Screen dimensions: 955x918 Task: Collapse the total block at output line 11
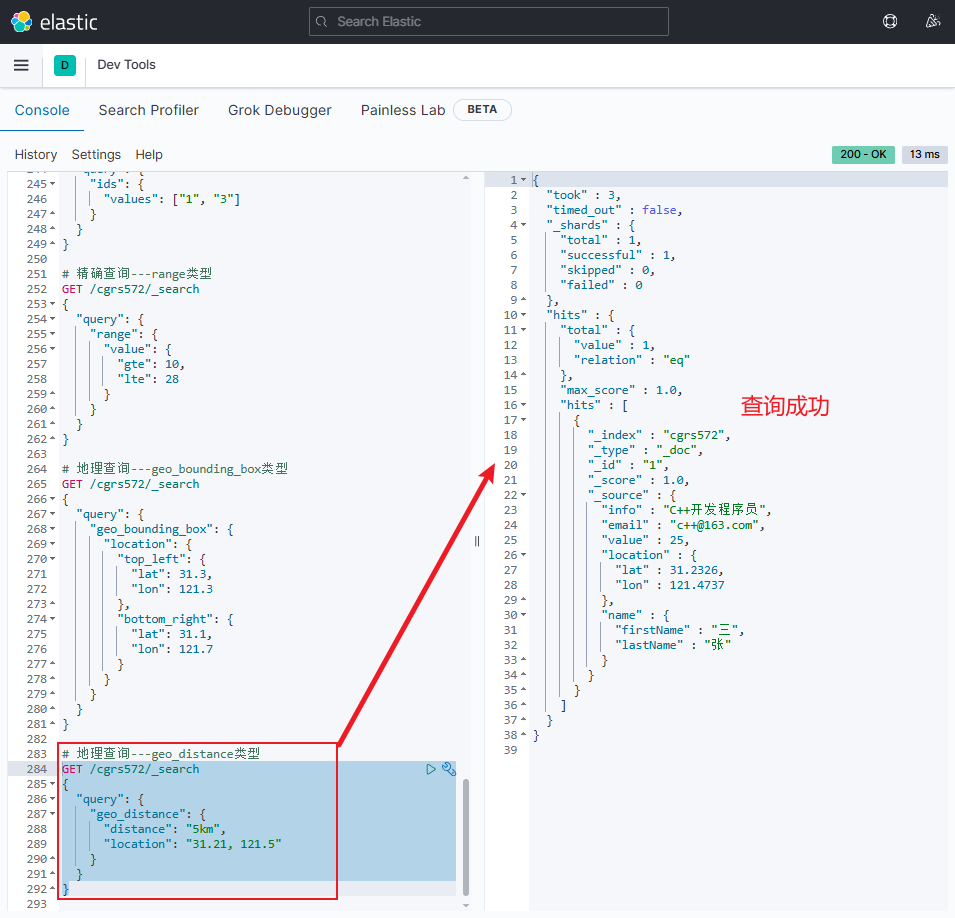pyautogui.click(x=523, y=330)
